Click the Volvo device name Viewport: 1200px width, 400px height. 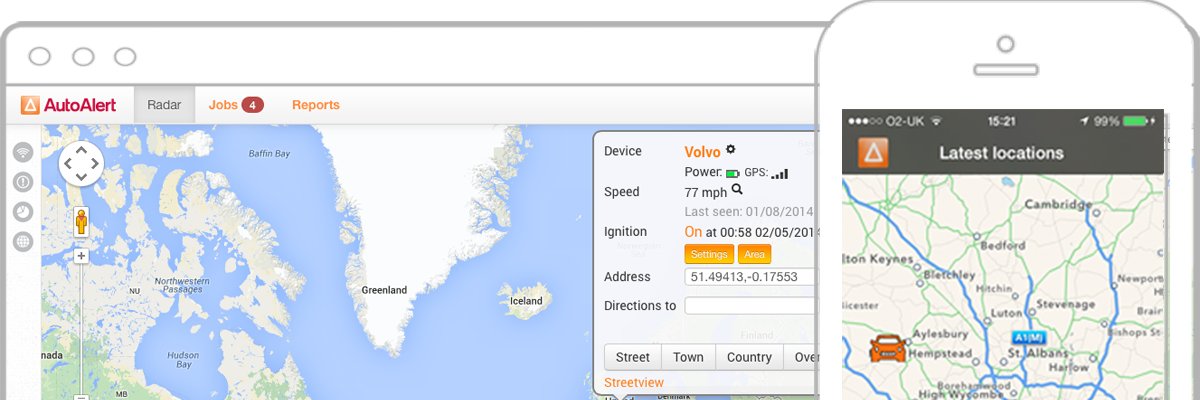point(702,152)
